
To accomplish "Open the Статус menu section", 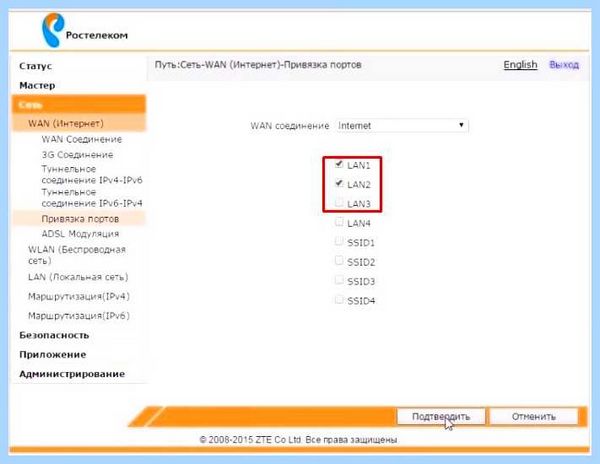I will (36, 66).
